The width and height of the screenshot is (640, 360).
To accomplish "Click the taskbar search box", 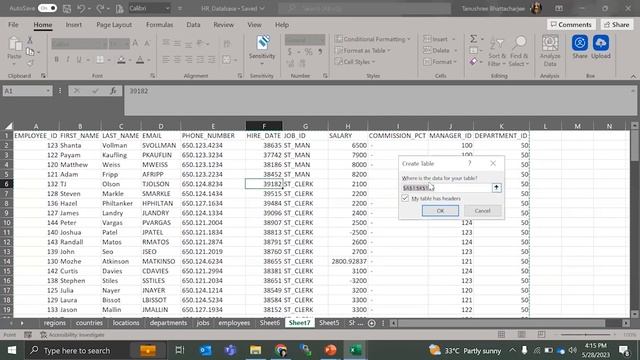I will click(x=96, y=350).
